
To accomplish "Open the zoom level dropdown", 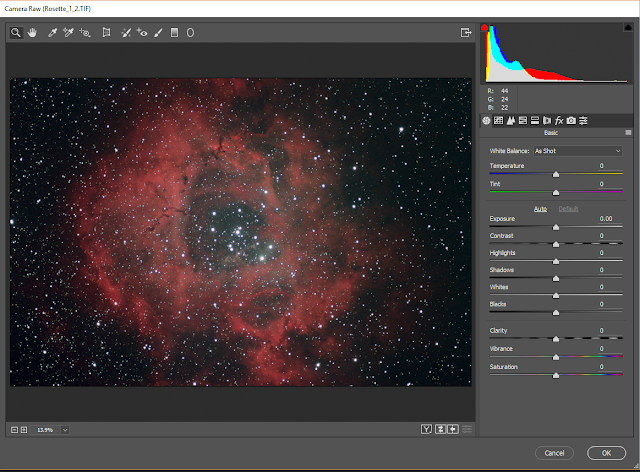I will click(x=65, y=429).
